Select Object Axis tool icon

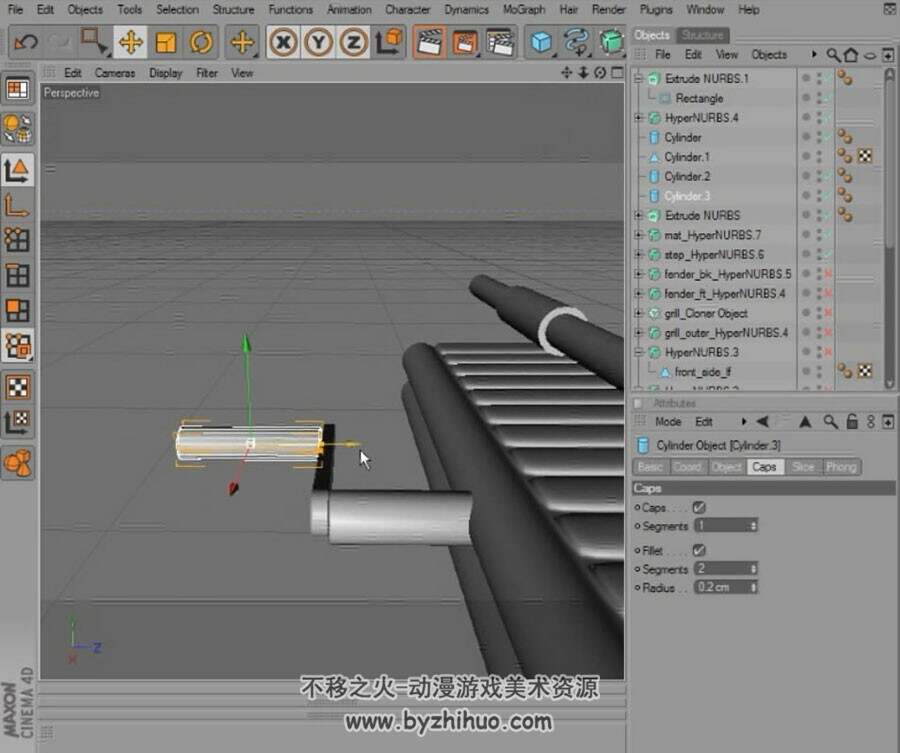[x=17, y=205]
